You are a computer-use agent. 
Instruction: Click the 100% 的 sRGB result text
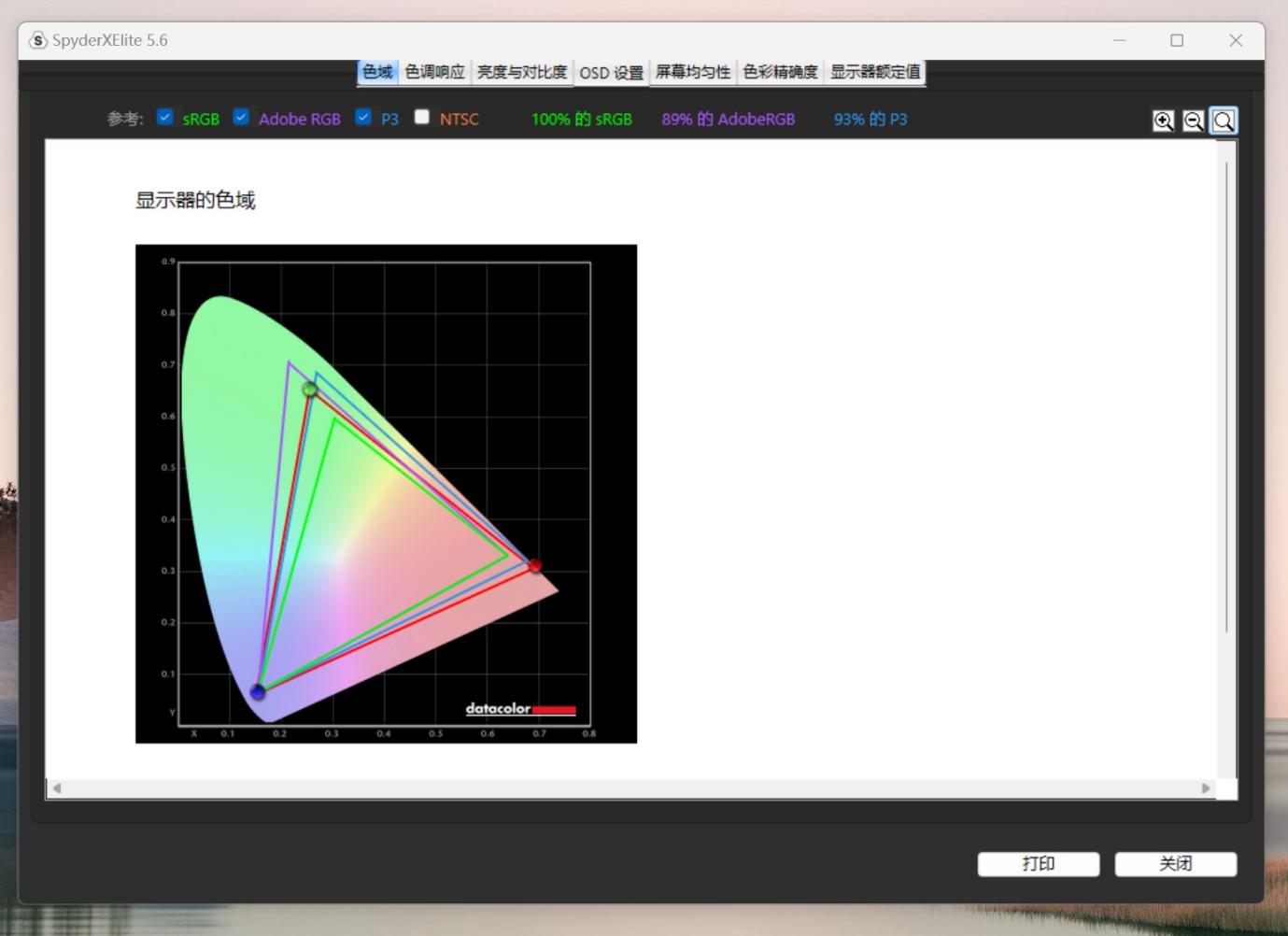[x=582, y=120]
